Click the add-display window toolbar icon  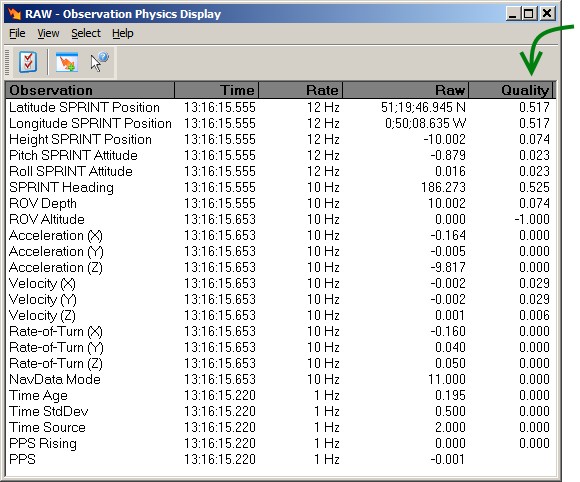(67, 62)
